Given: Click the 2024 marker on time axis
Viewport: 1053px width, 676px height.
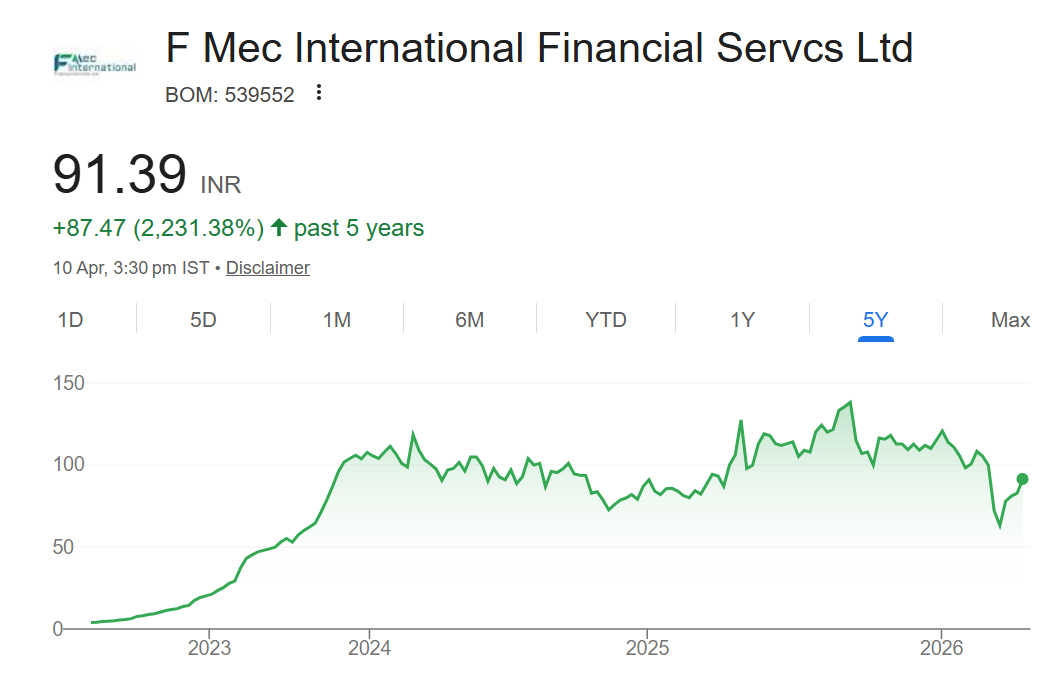Looking at the screenshot, I should (x=369, y=648).
